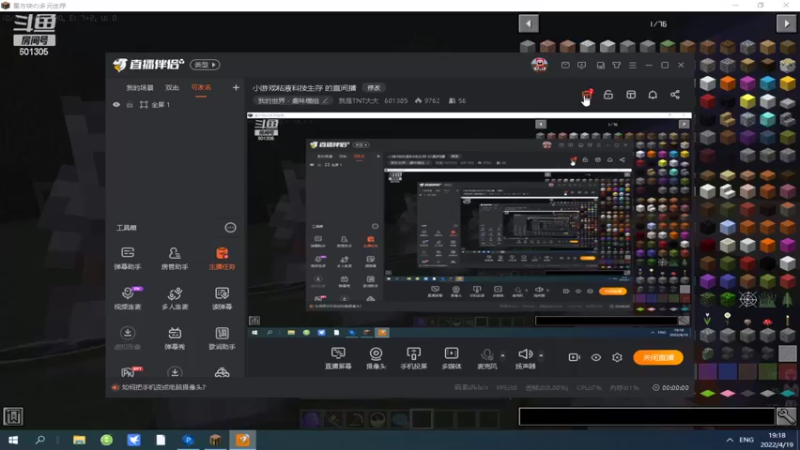The image size is (800, 450).
Task: Open the stream settings gear
Action: (x=617, y=357)
